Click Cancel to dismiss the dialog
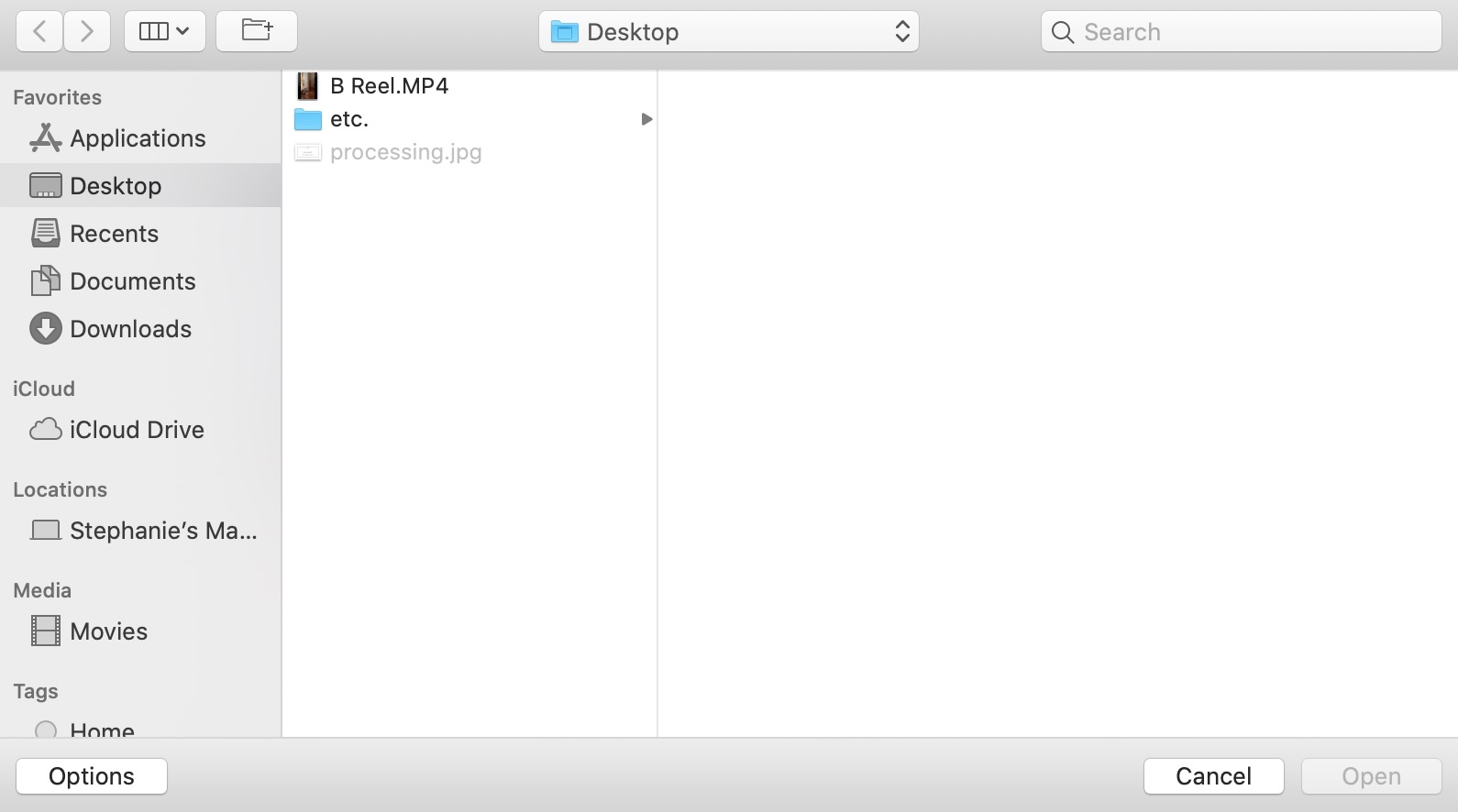Image resolution: width=1458 pixels, height=812 pixels. (1213, 776)
